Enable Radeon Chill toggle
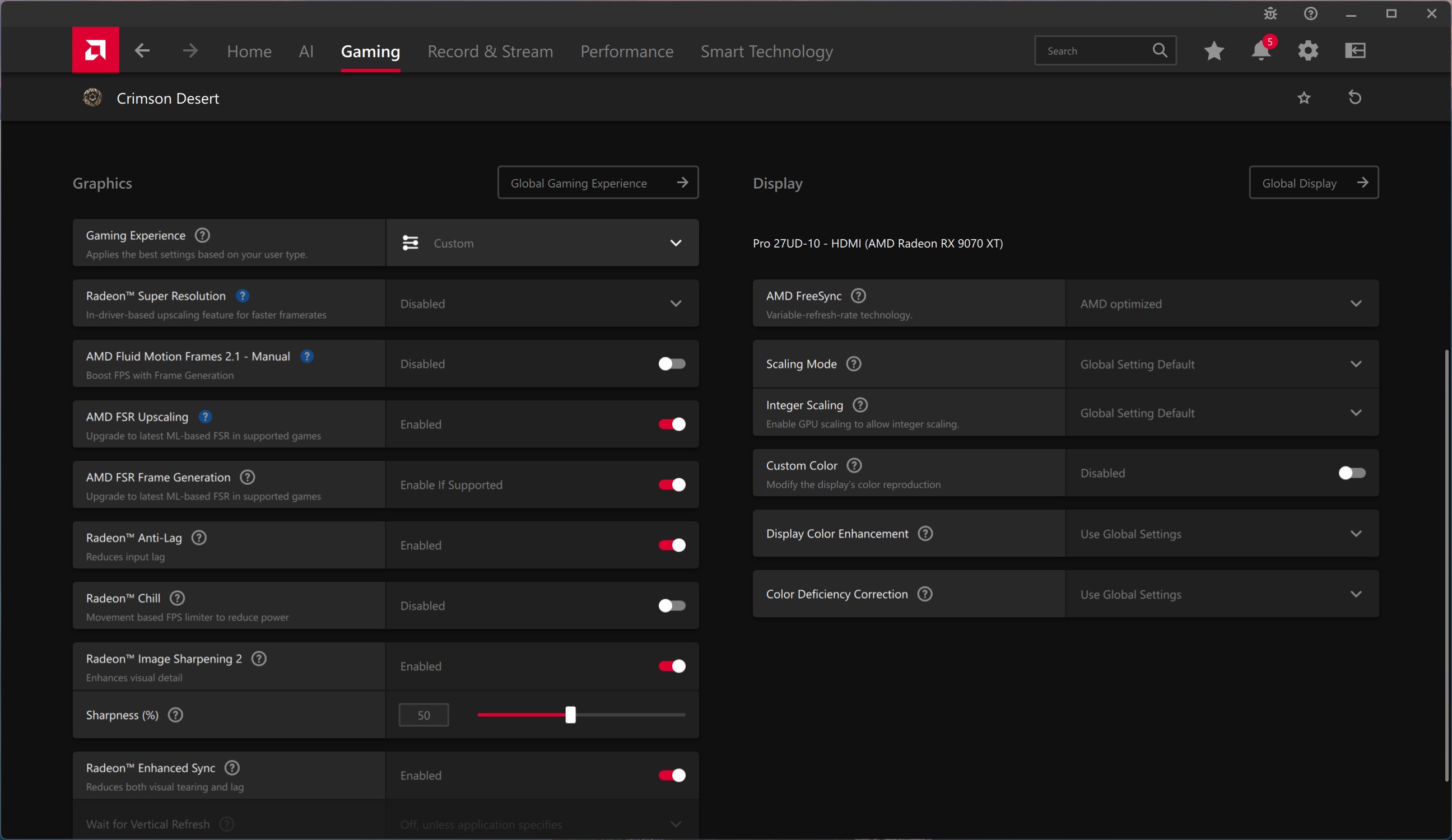This screenshot has width=1452, height=840. (672, 605)
